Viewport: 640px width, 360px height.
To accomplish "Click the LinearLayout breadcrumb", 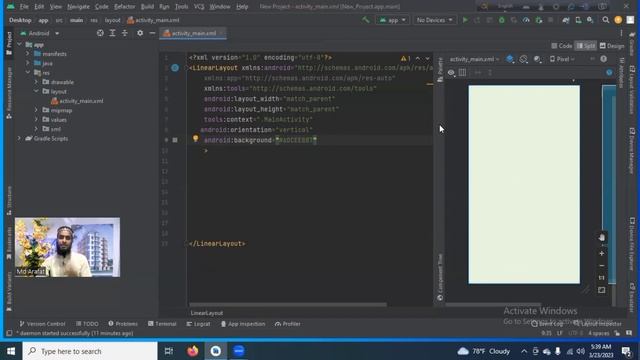I will point(207,313).
